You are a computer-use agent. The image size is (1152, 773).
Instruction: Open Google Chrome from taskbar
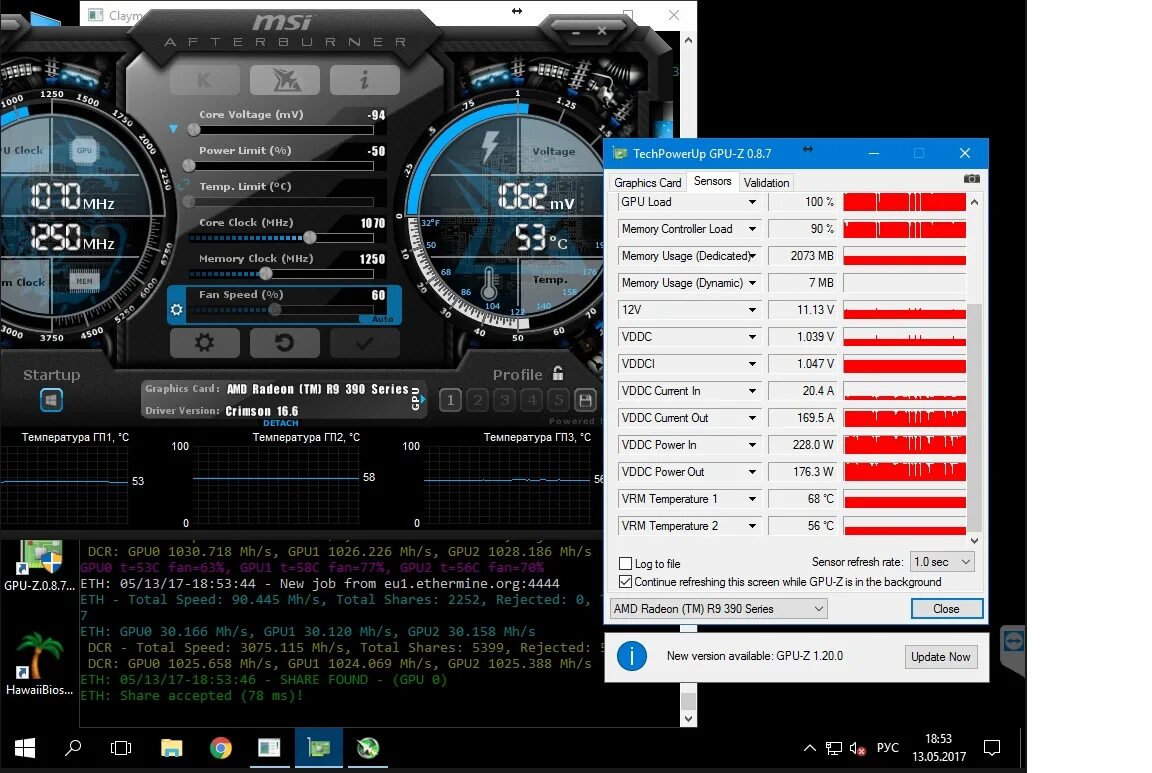(x=220, y=748)
